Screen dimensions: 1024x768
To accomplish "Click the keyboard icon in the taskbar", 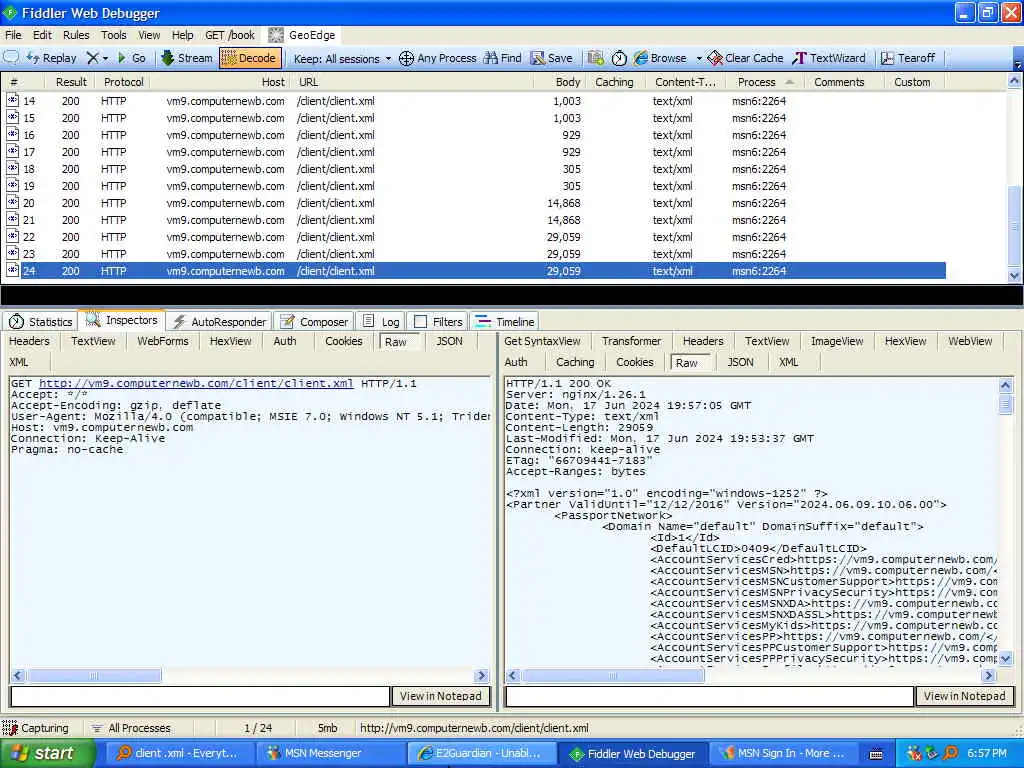I will pos(876,754).
